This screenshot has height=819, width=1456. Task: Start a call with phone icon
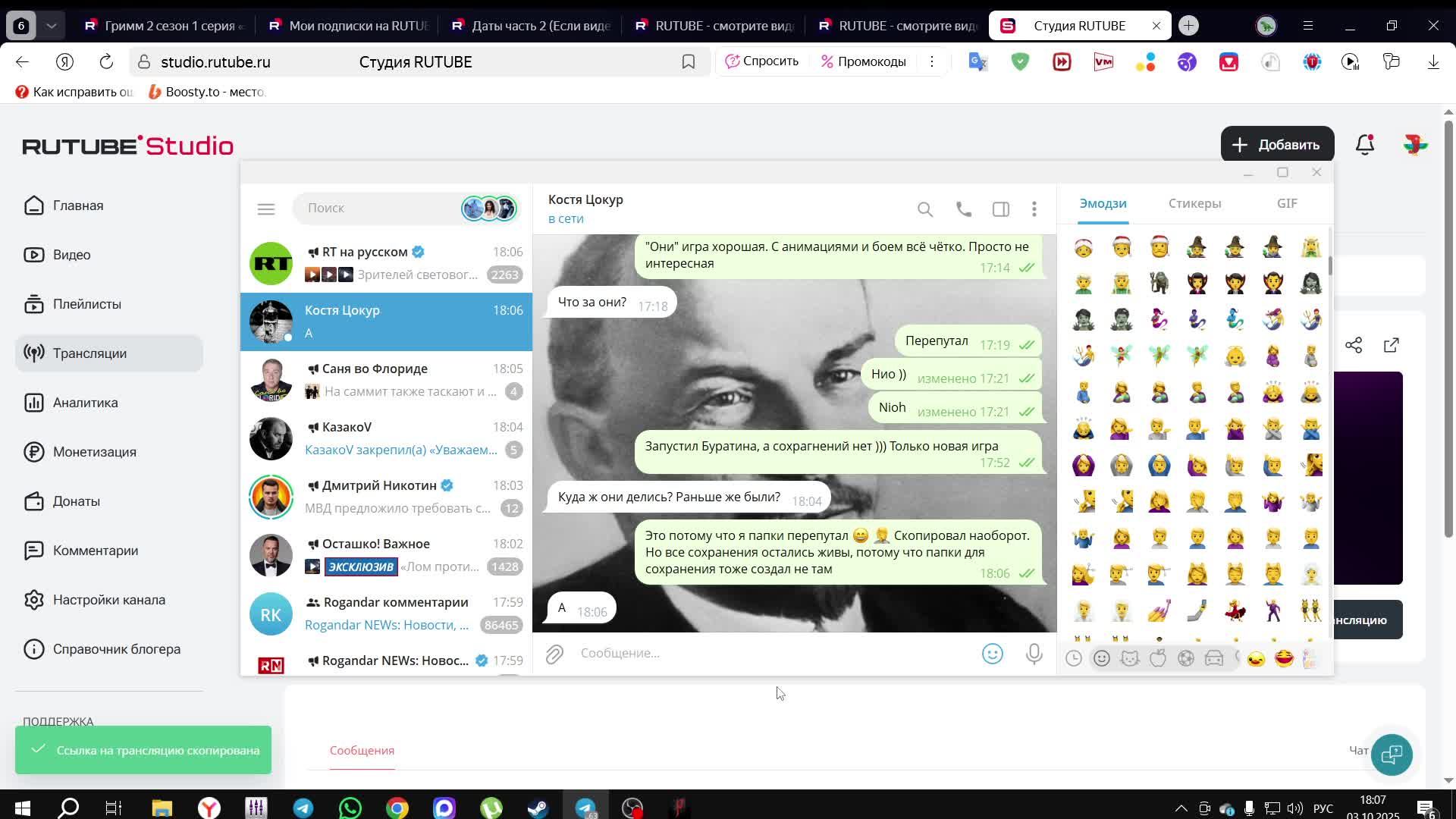tap(963, 209)
